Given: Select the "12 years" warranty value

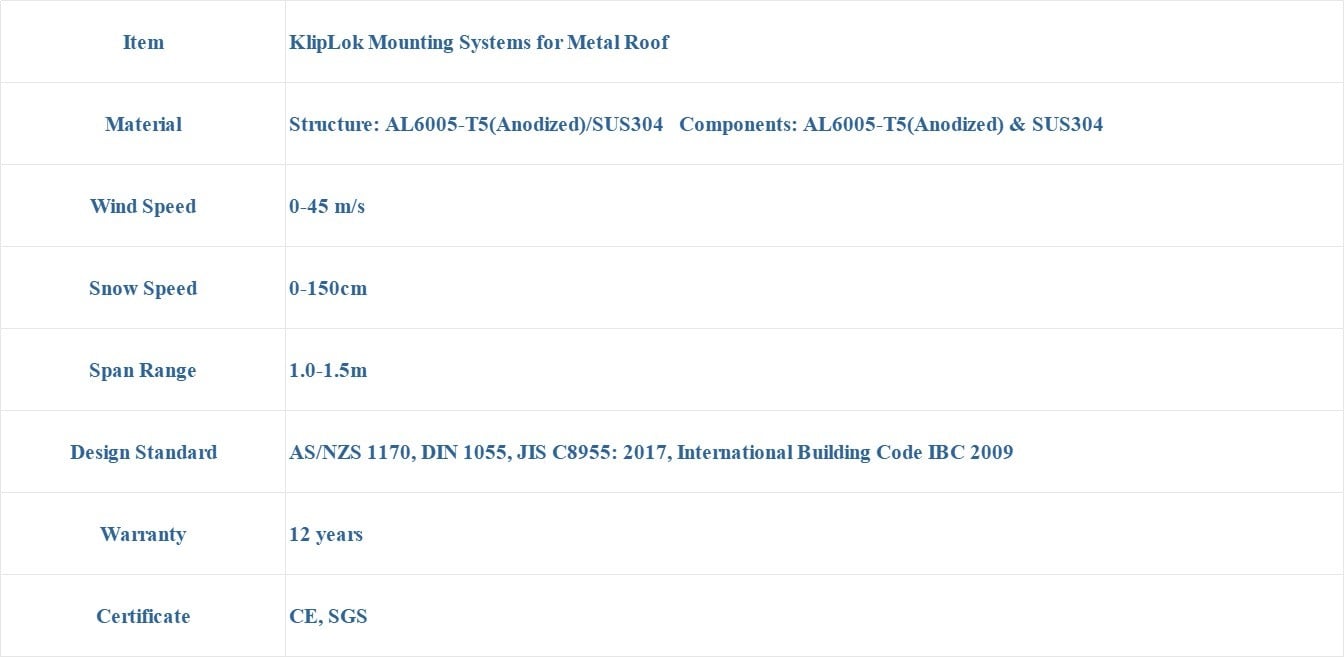Looking at the screenshot, I should point(326,534).
